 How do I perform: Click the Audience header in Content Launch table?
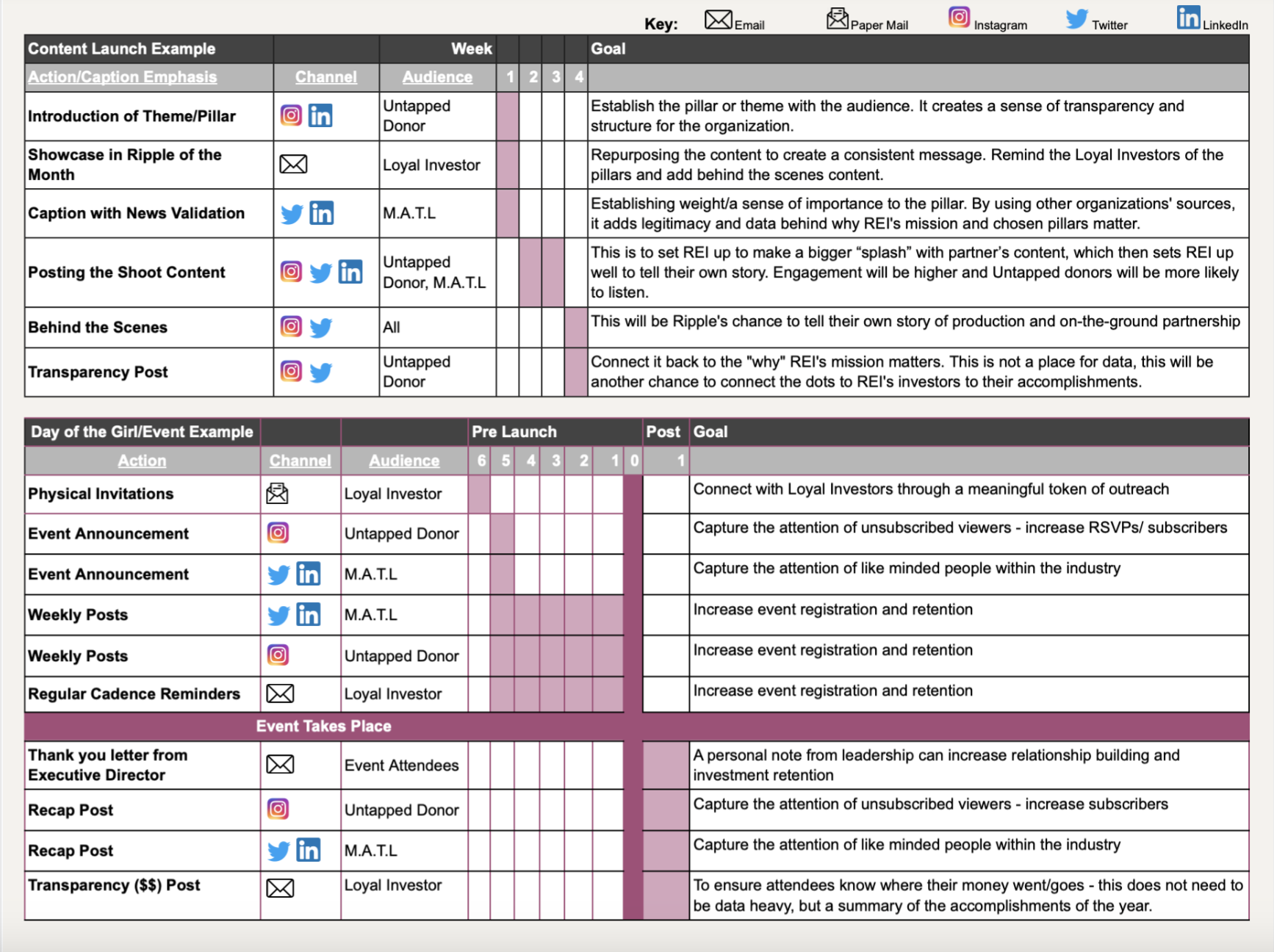437,76
